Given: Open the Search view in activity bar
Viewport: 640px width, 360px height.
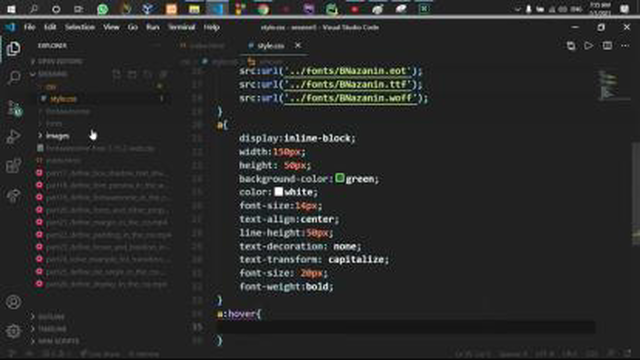Looking at the screenshot, I should click(x=13, y=78).
